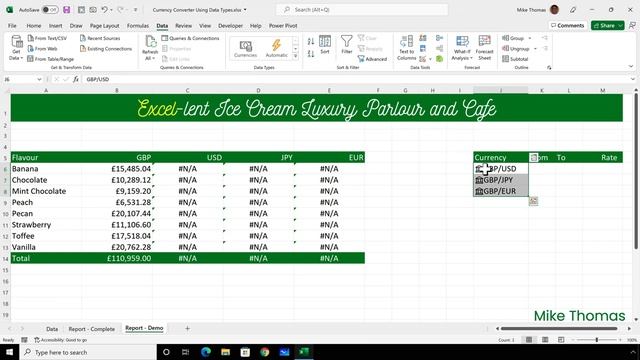Open Microsoft Edge from the taskbar
The image size is (640, 360).
pyautogui.click(x=206, y=352)
